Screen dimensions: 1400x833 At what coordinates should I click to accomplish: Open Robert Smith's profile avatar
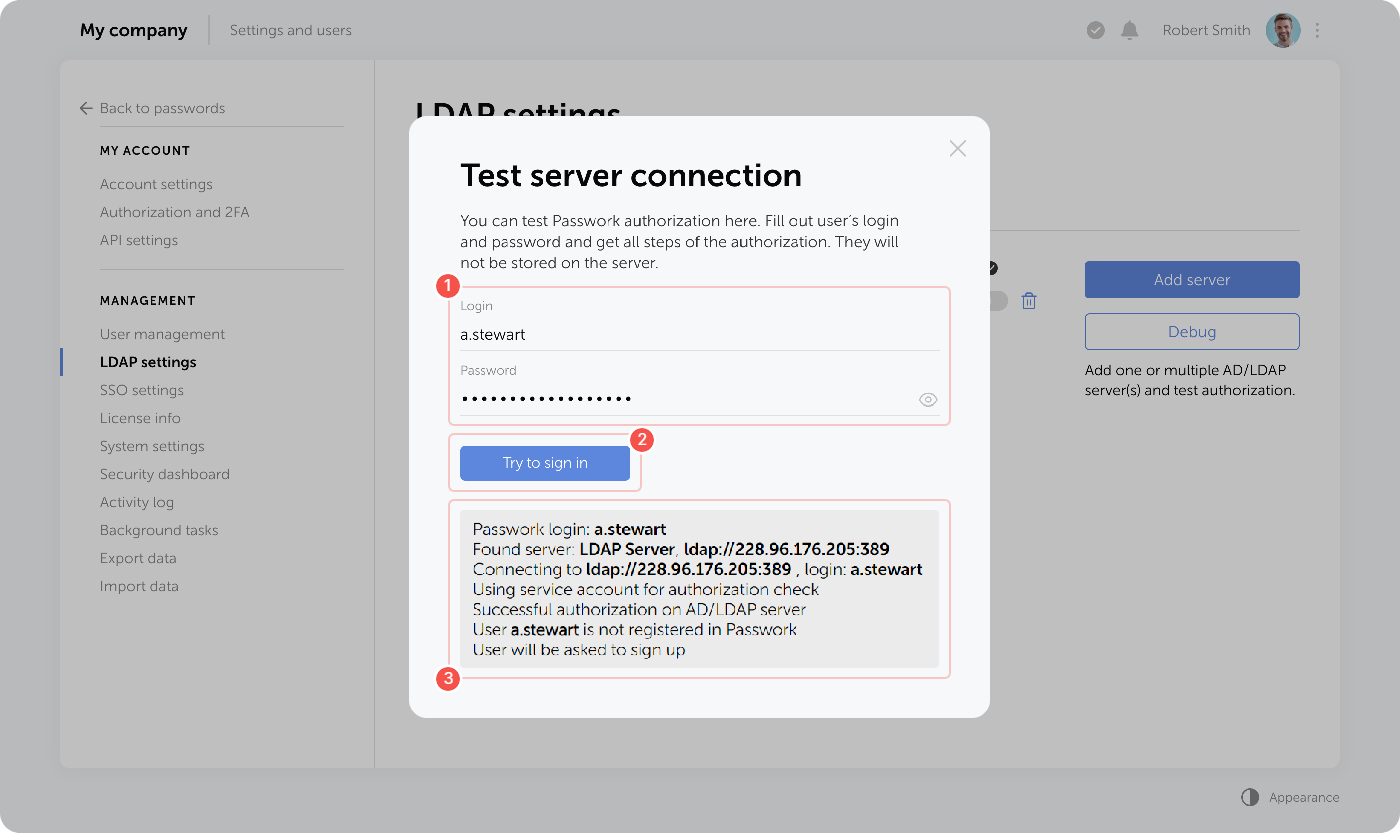pyautogui.click(x=1282, y=30)
